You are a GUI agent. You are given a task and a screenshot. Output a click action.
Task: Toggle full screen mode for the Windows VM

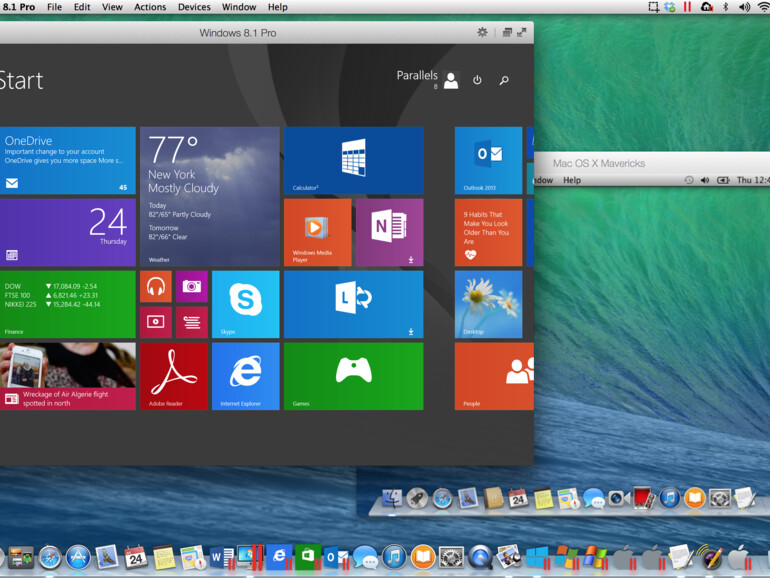[x=521, y=33]
